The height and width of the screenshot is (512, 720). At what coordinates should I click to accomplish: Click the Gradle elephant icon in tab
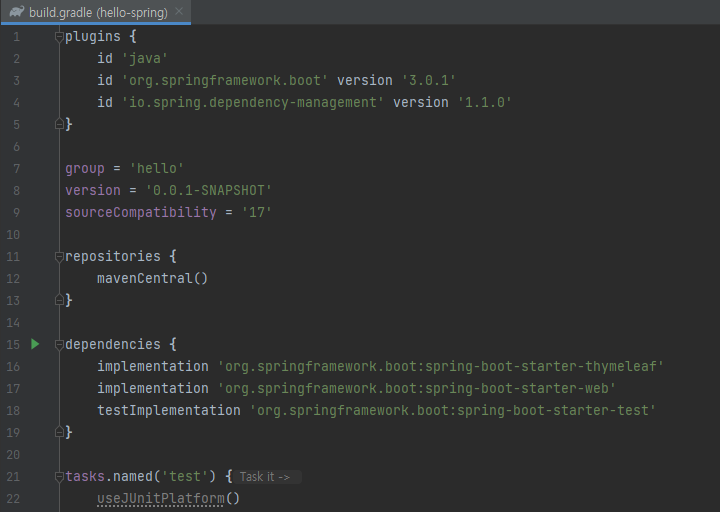(17, 12)
